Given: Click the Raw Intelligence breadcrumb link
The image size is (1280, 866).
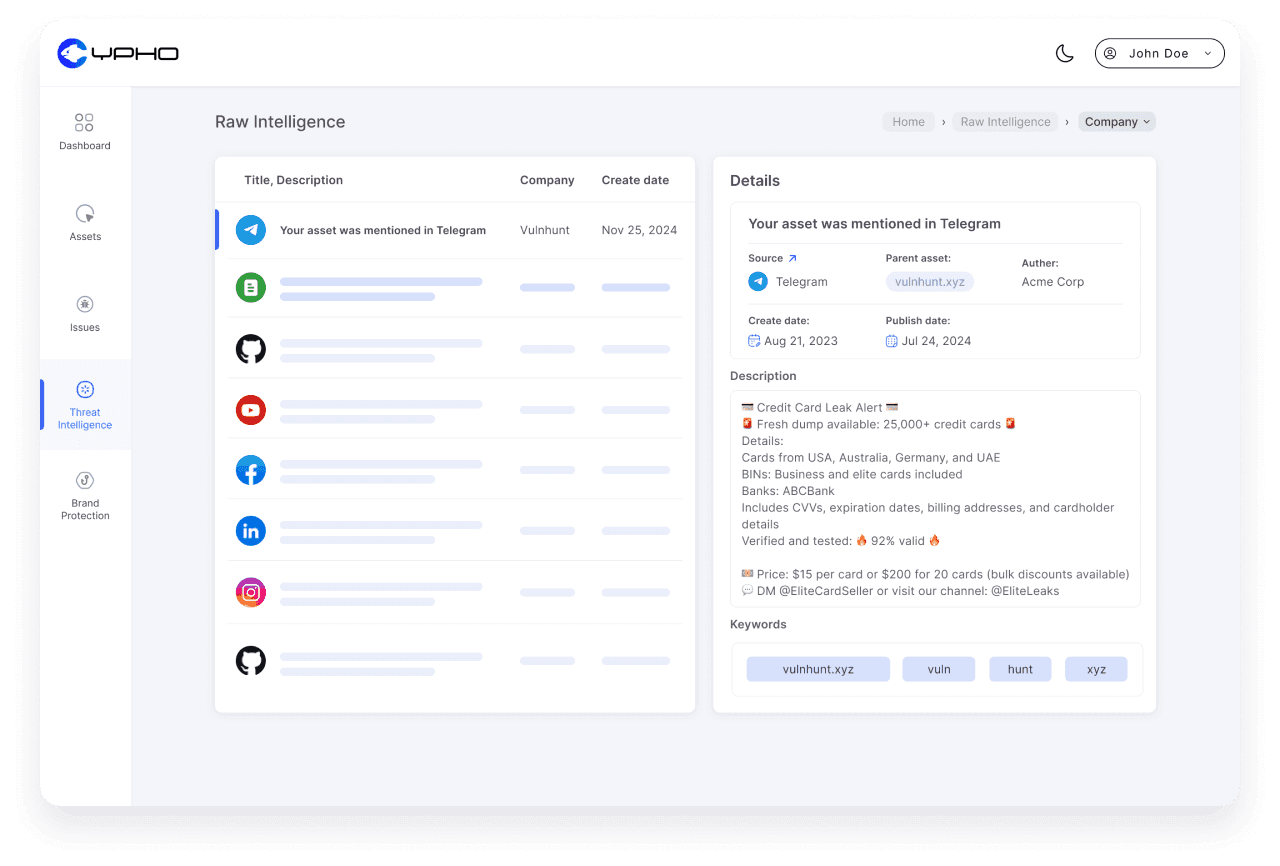Looking at the screenshot, I should pos(1004,121).
